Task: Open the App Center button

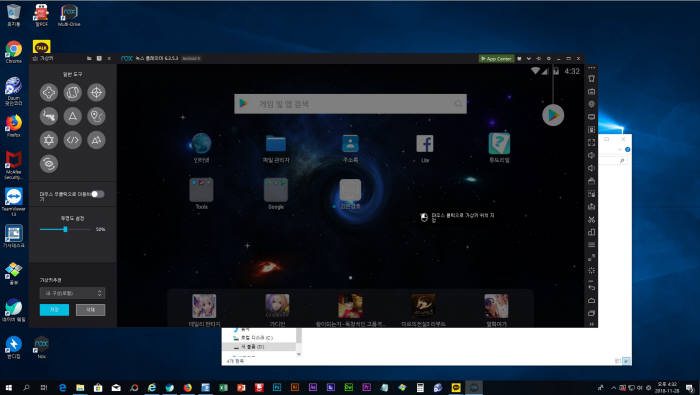Action: 496,58
